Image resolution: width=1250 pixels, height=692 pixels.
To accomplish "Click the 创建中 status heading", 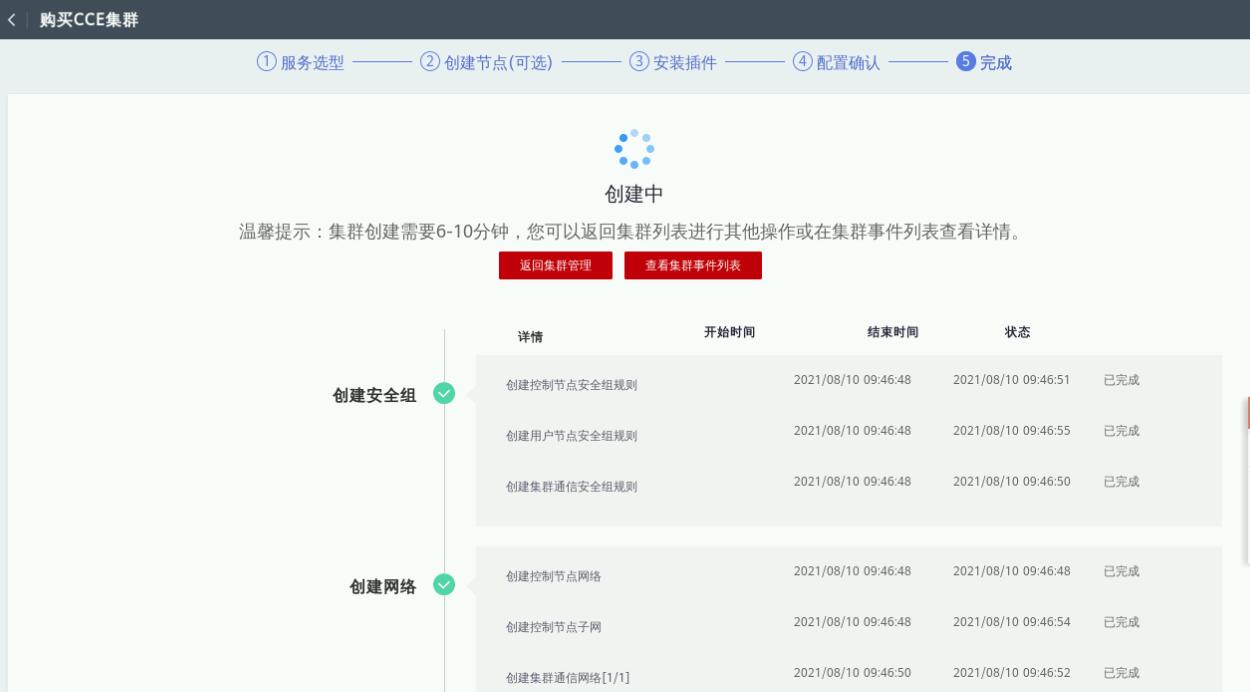I will (x=634, y=194).
